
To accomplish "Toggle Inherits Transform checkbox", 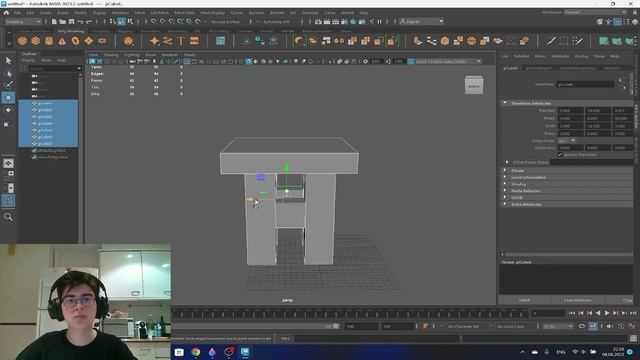I will point(560,155).
